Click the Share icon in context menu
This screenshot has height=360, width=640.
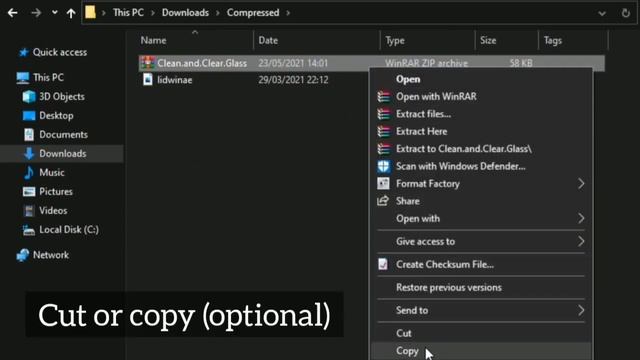383,201
